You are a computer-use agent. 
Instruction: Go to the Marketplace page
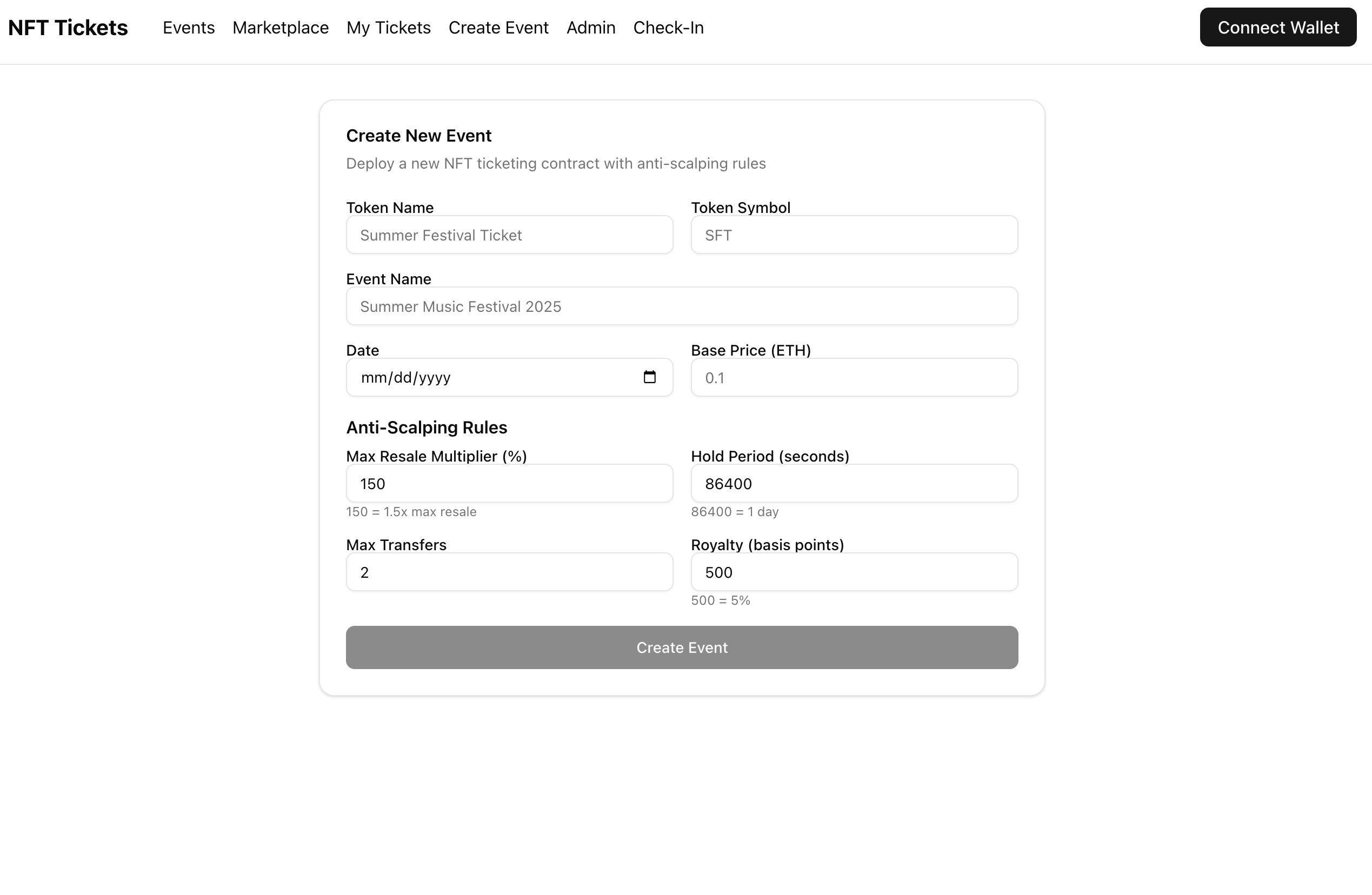(x=280, y=28)
